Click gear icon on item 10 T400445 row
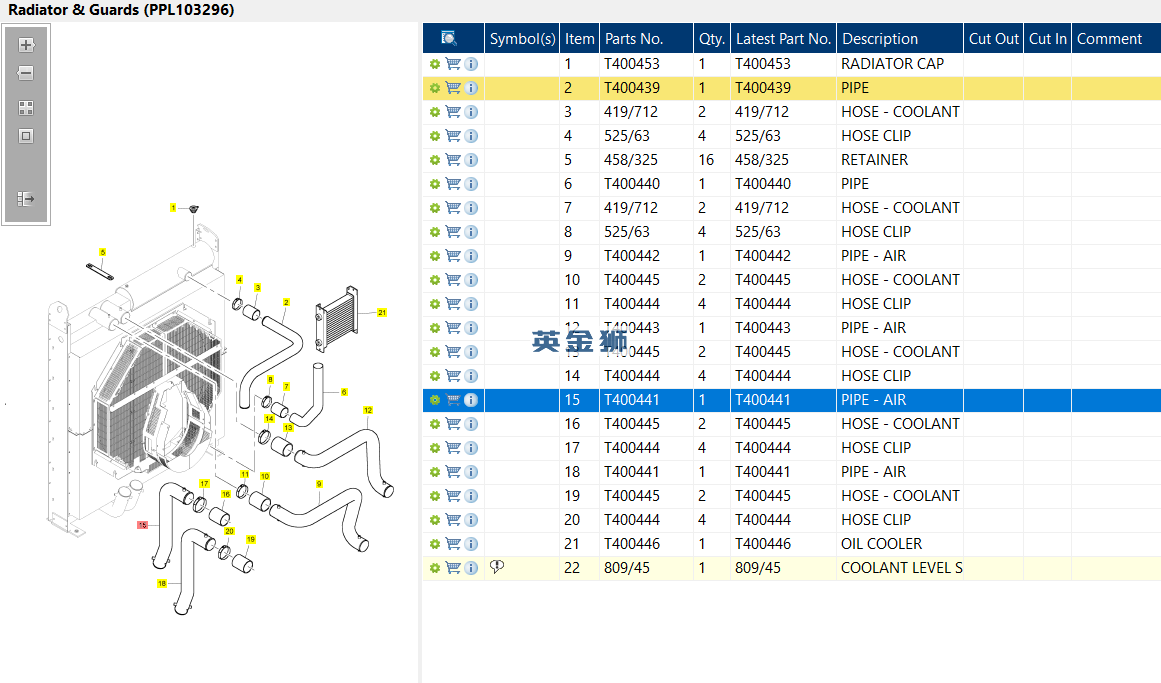This screenshot has height=683, width=1161. click(x=435, y=280)
